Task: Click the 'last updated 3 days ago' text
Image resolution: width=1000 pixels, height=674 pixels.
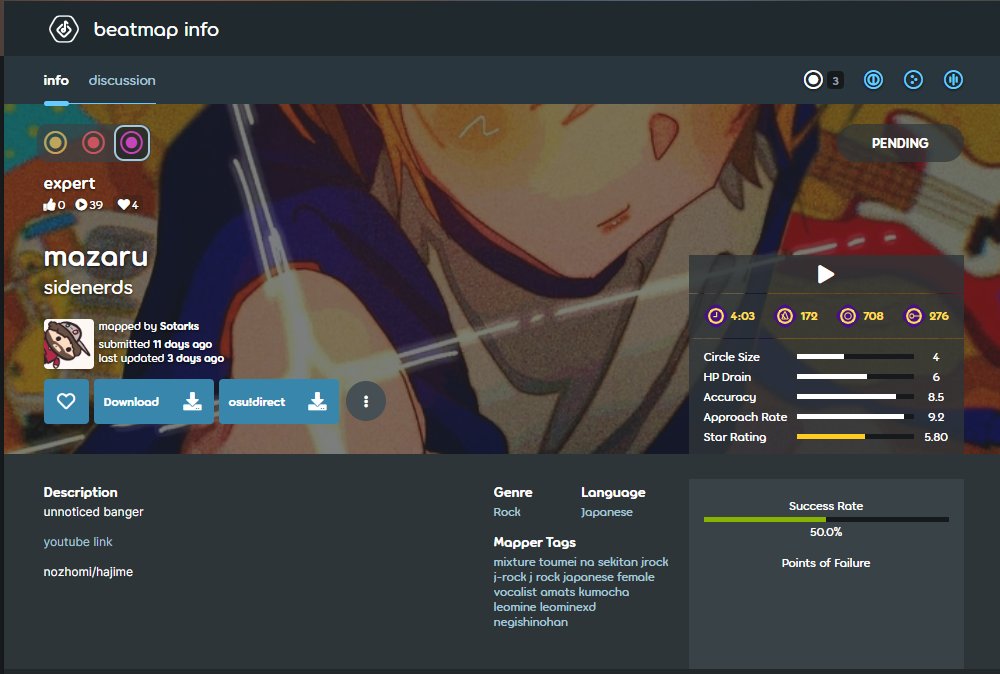Action: (161, 358)
